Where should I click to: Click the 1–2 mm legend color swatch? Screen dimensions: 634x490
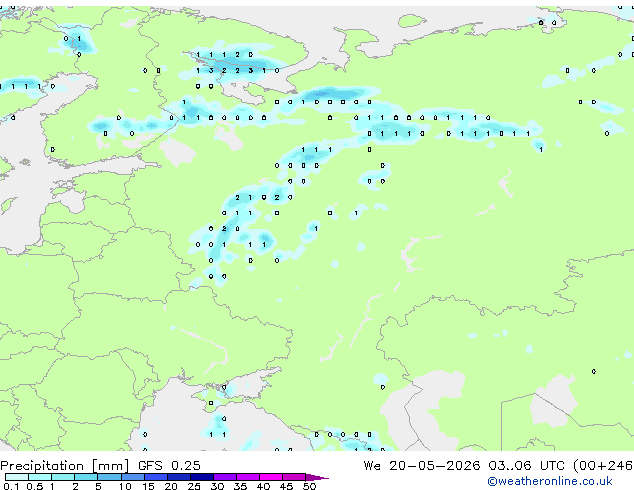[x=63, y=477]
